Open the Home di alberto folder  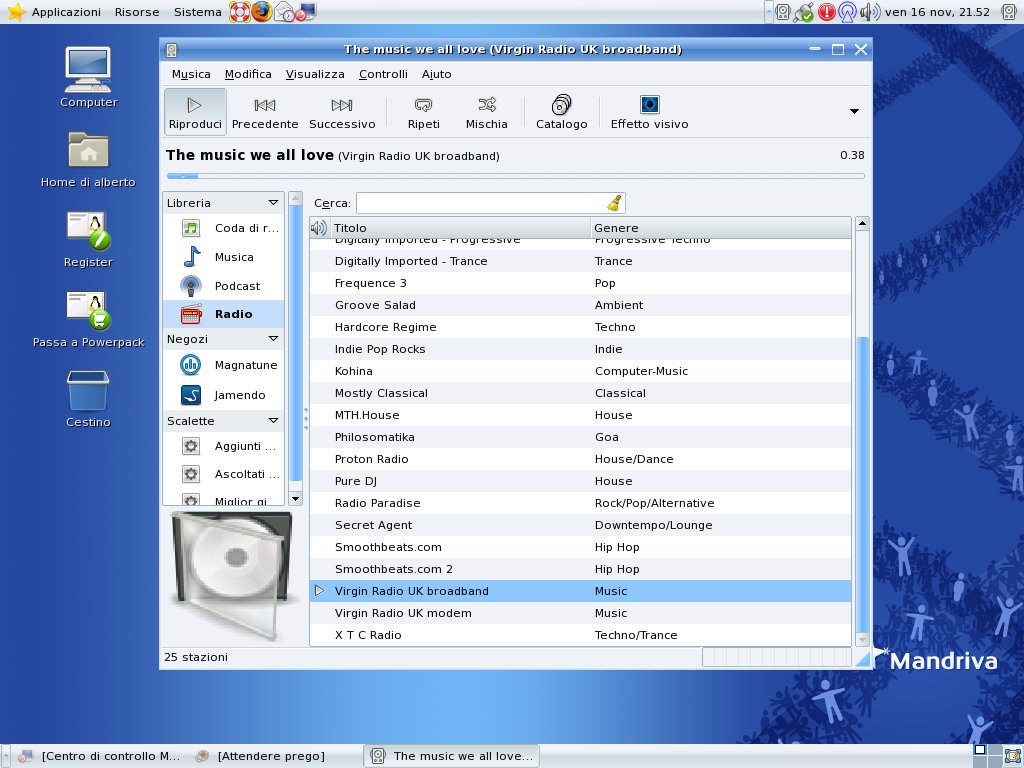[88, 160]
